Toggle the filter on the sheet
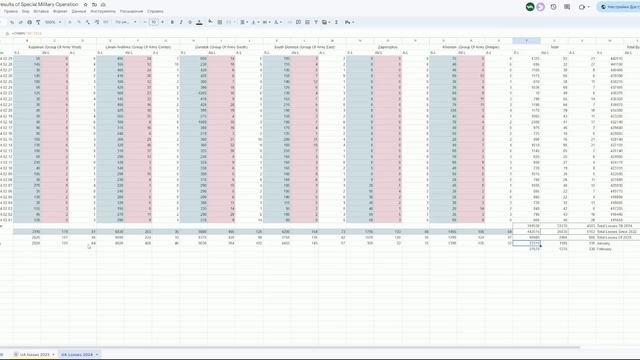Image resolution: width=640 pixels, height=360 pixels. click(x=316, y=22)
